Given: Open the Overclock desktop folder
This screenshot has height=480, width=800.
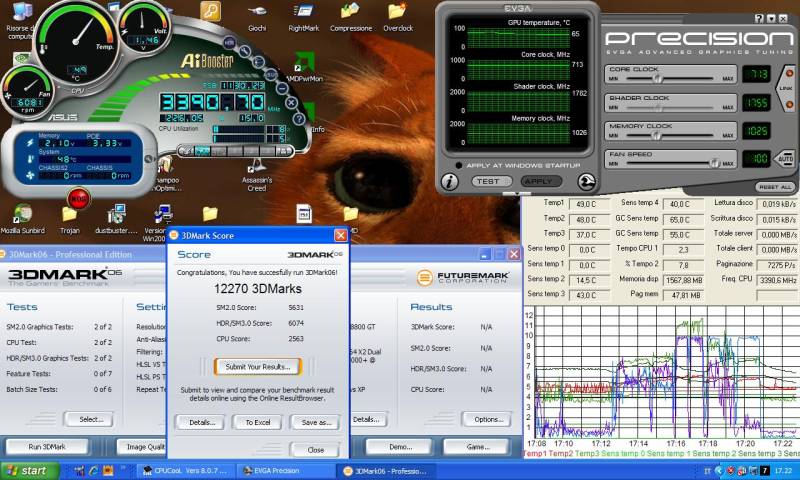Looking at the screenshot, I should (x=398, y=17).
